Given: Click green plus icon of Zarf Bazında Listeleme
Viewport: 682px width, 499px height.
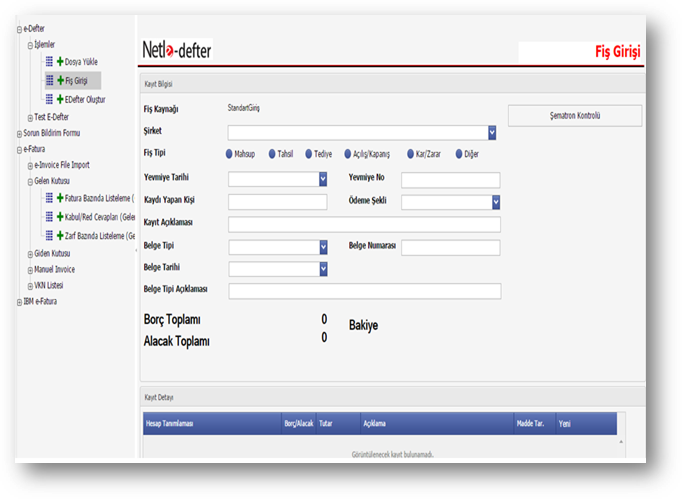Looking at the screenshot, I should (60, 235).
